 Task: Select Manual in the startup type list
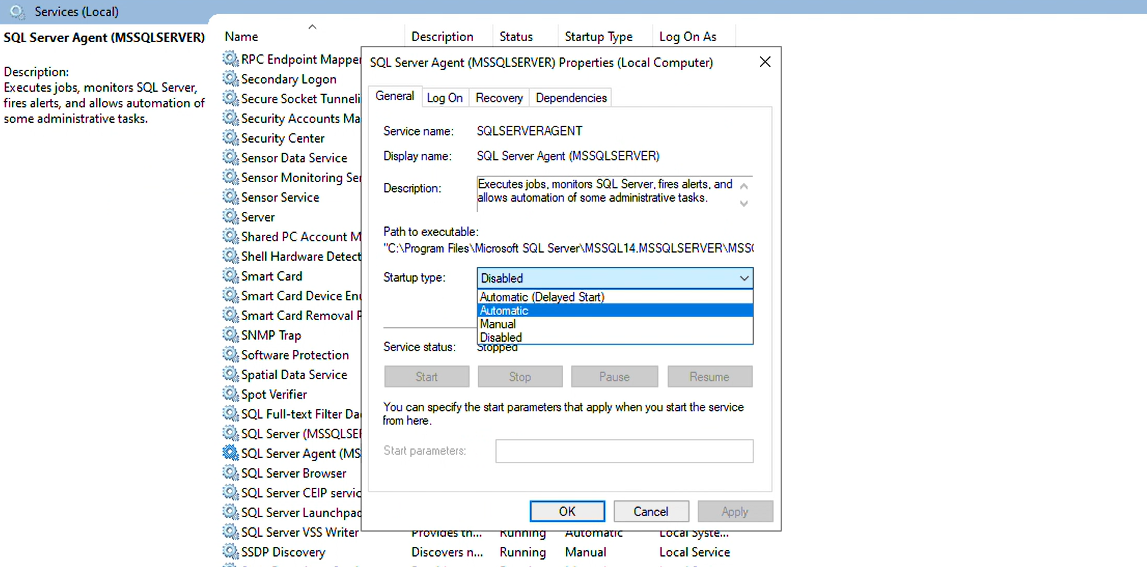point(614,324)
